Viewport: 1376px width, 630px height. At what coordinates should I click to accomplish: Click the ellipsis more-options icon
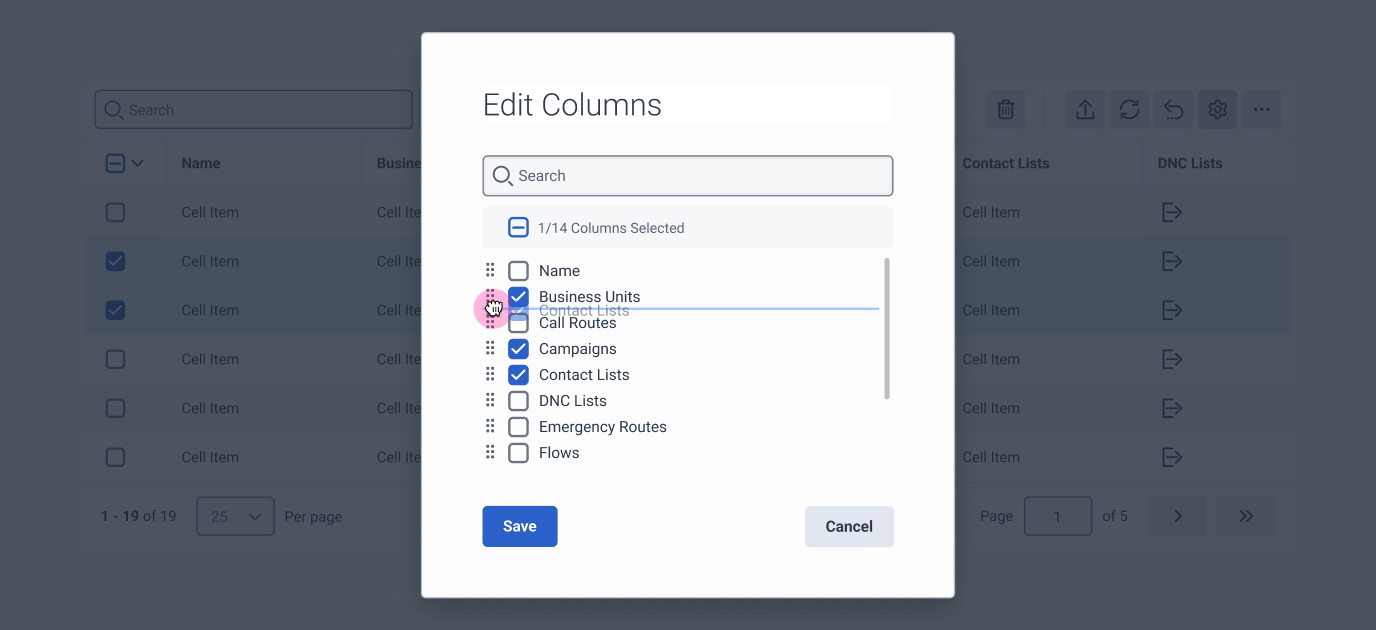(1261, 109)
